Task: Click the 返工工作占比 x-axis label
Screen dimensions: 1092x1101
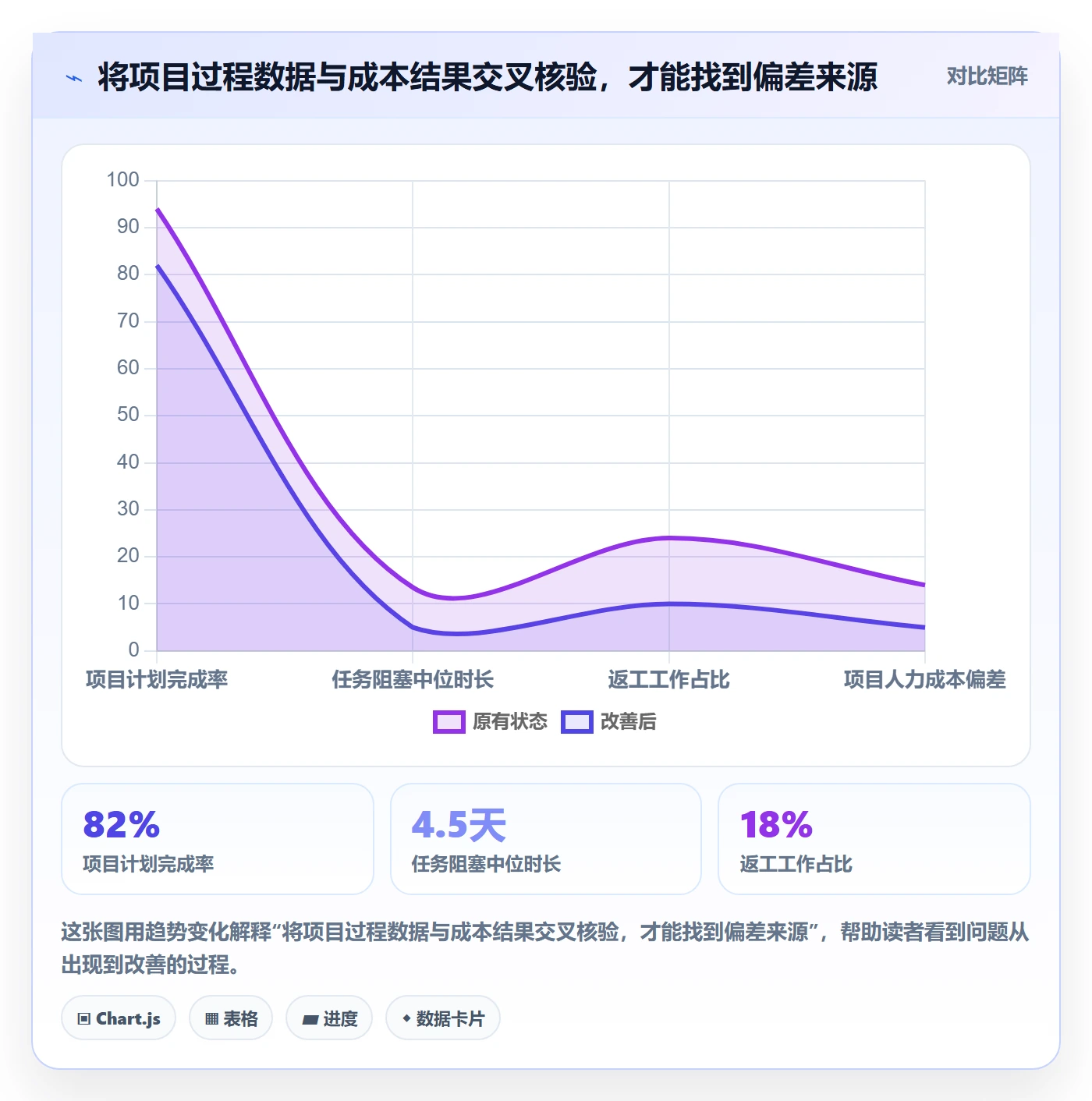Action: click(668, 680)
